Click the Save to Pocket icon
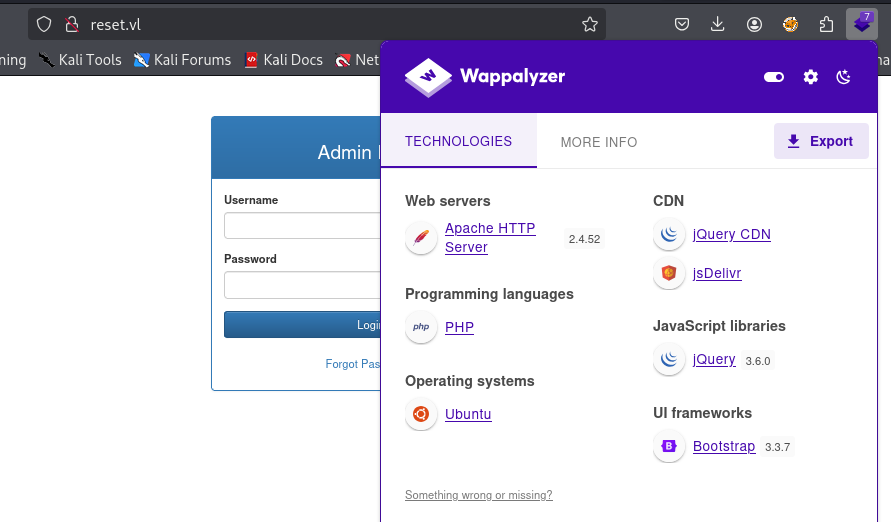The height and width of the screenshot is (522, 891). [x=681, y=24]
